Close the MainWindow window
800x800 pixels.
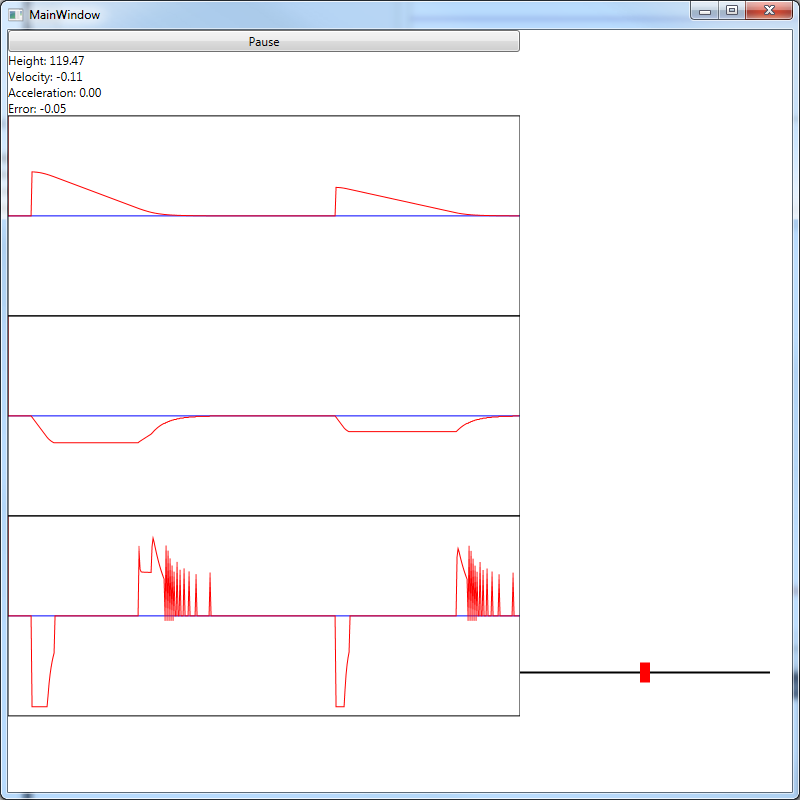(x=768, y=11)
